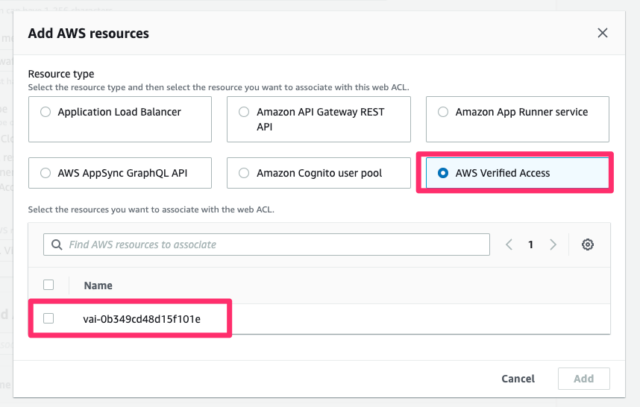
Task: Click page number 1 in pagination
Action: click(531, 245)
